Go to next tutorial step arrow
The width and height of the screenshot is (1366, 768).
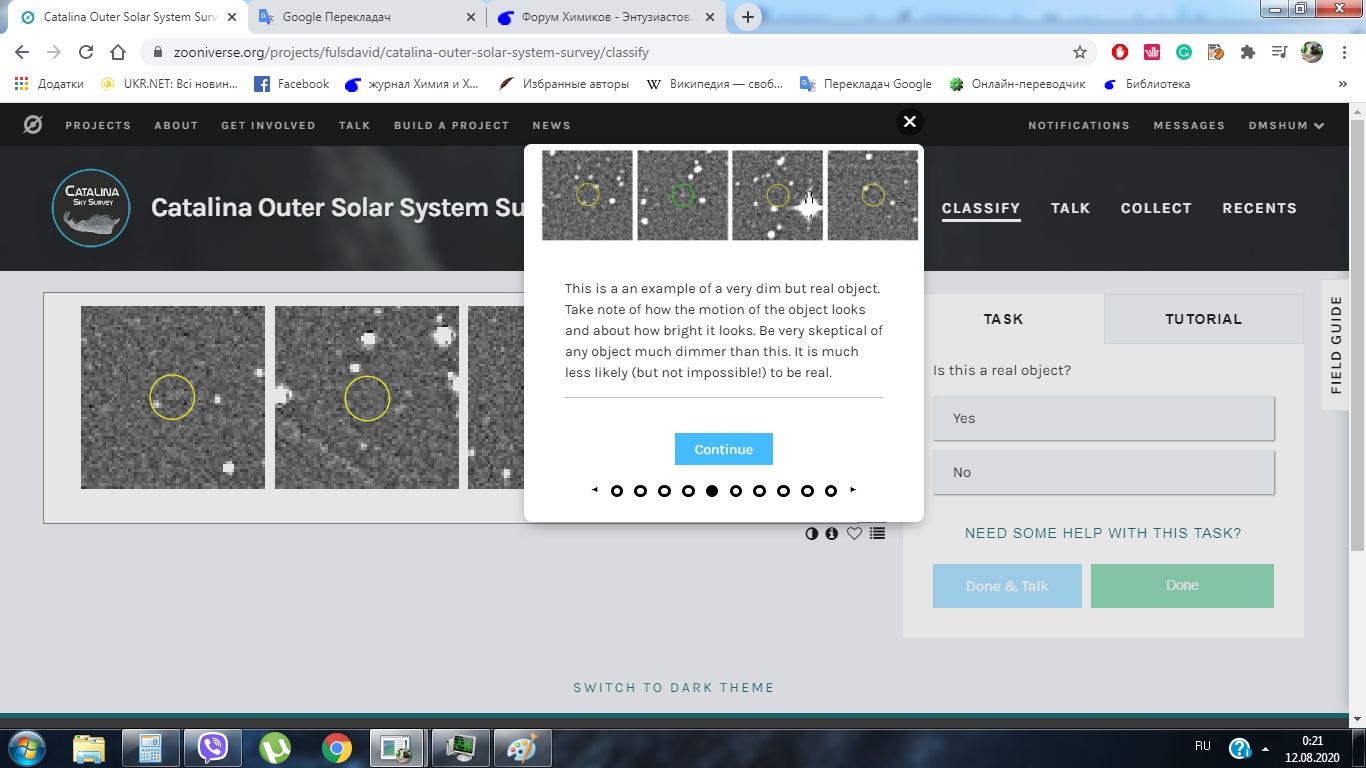[853, 490]
